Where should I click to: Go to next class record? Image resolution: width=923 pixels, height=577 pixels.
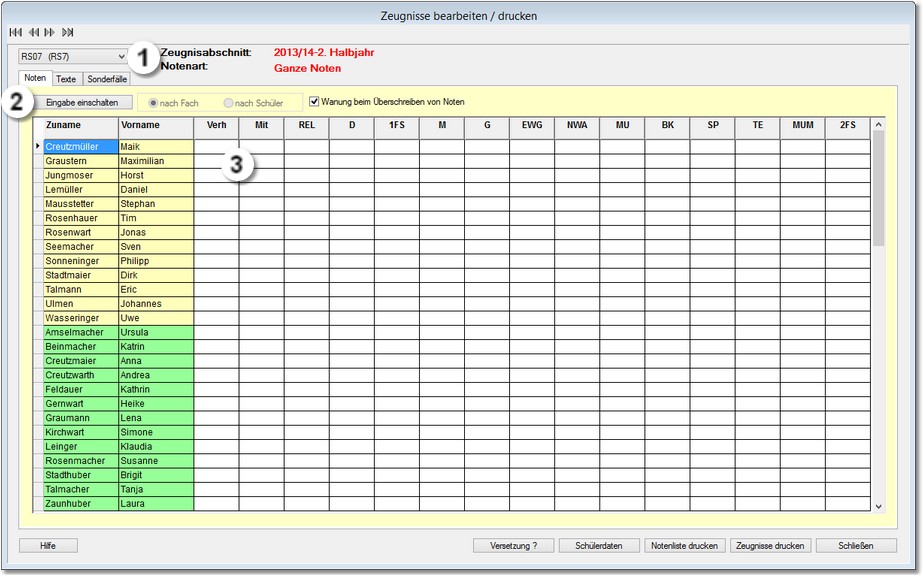click(50, 32)
